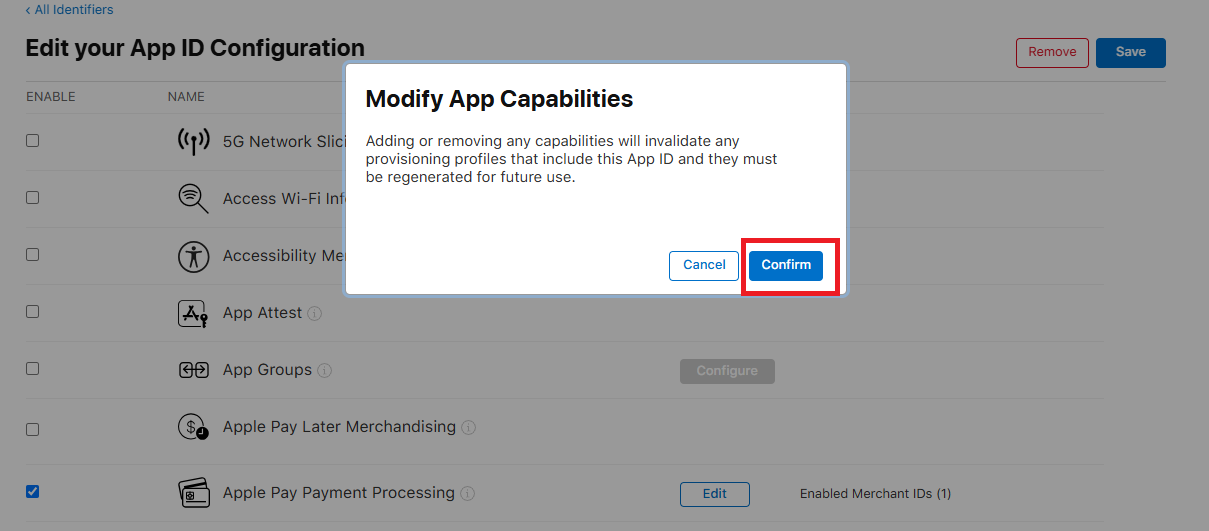
Task: Cancel the Modify App Capabilities dialog
Action: point(704,265)
